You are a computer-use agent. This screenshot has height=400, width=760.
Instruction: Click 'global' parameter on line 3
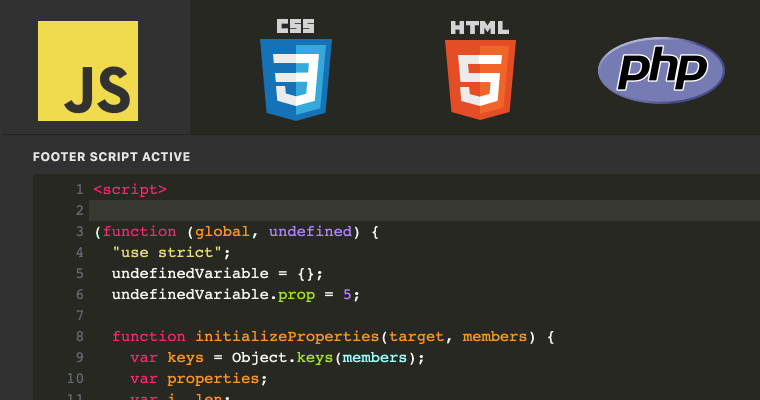[x=222, y=232]
